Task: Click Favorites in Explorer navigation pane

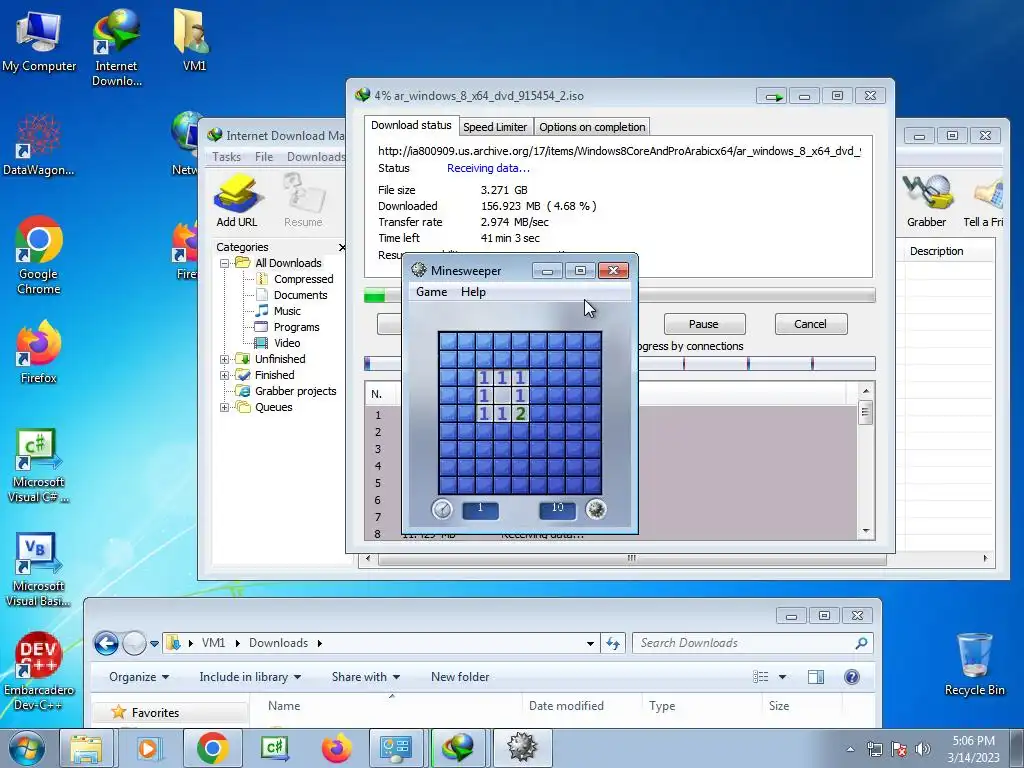Action: 155,713
